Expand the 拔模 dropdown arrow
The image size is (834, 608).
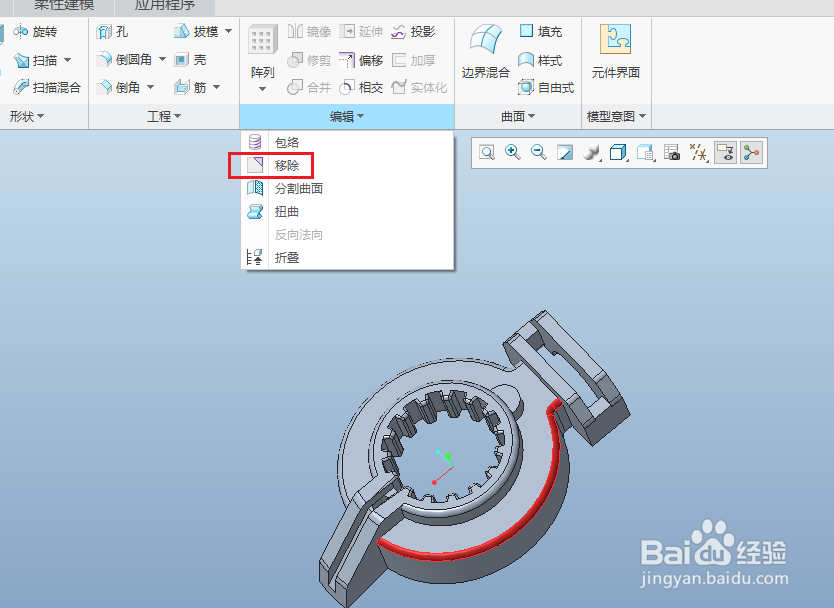pos(228,31)
